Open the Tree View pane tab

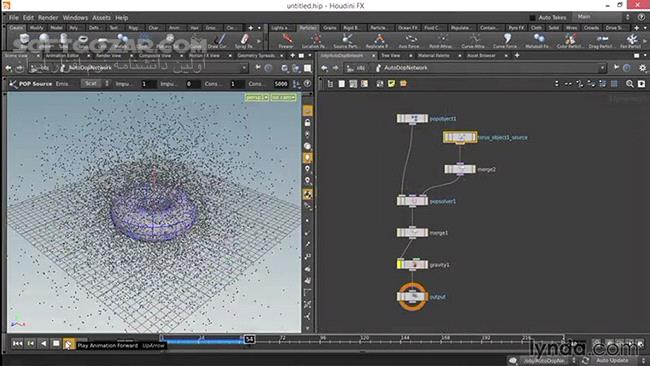tap(390, 56)
